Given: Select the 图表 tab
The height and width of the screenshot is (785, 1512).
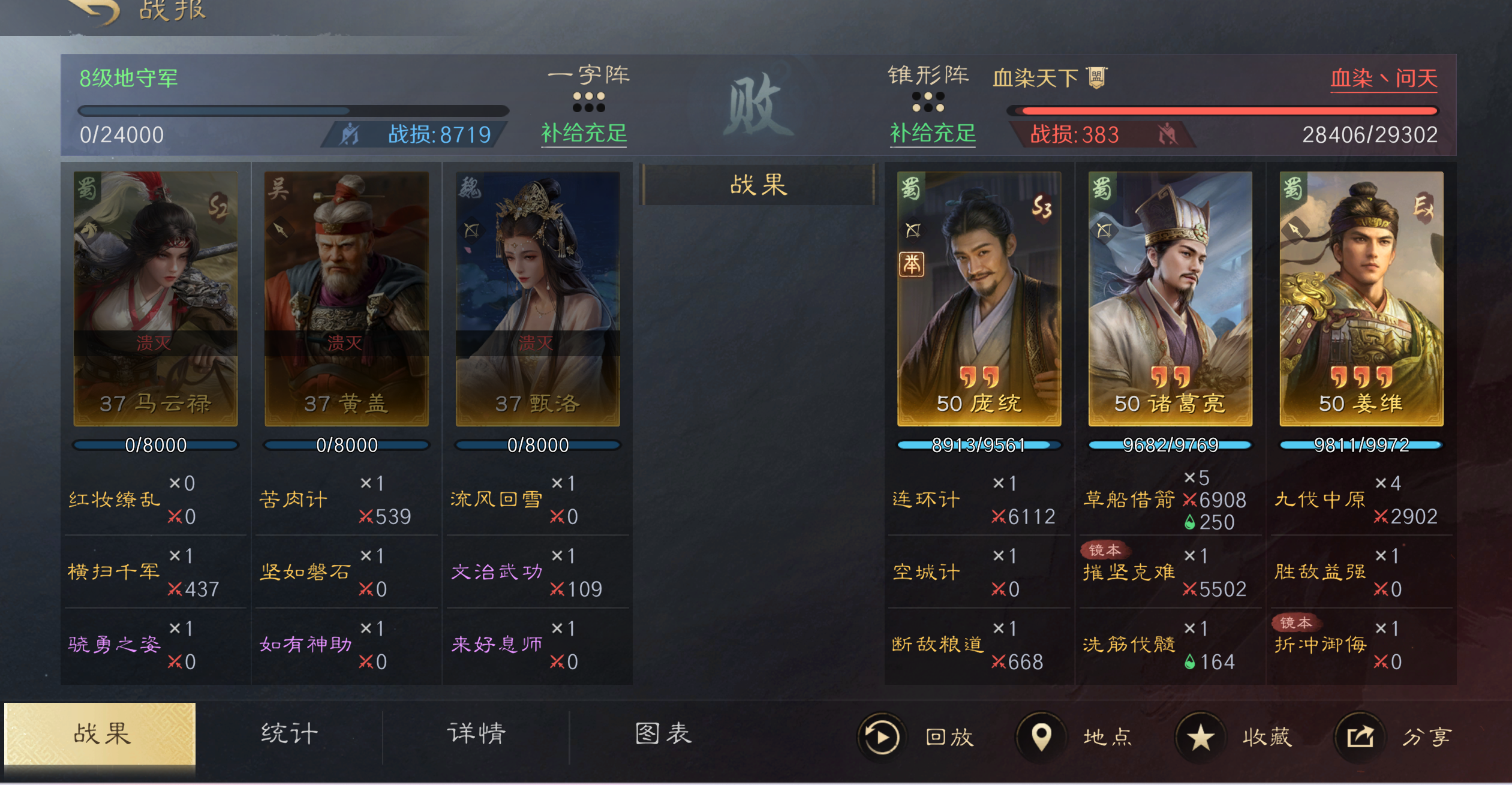Looking at the screenshot, I should (663, 733).
